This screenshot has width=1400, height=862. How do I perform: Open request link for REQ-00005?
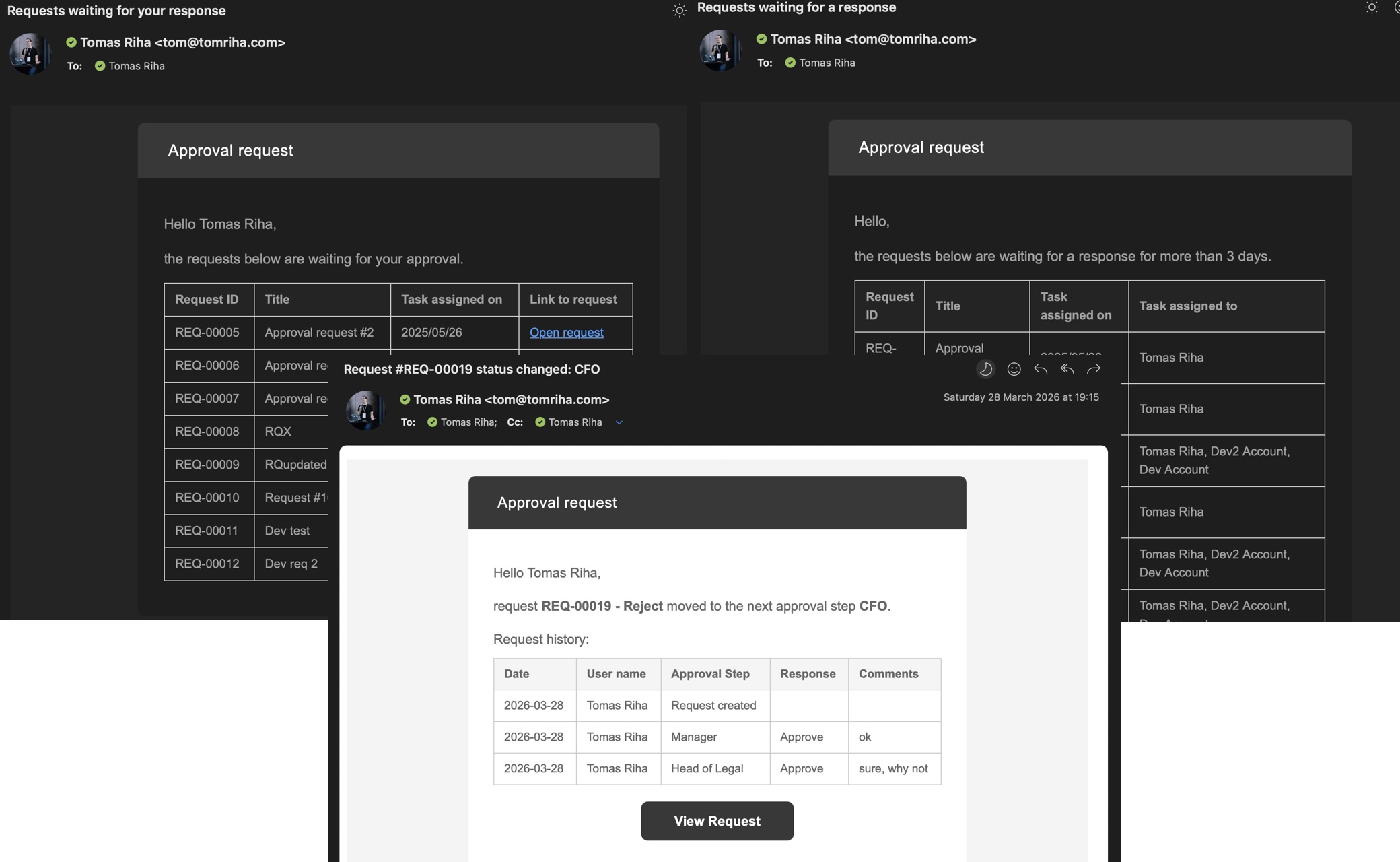coord(566,333)
